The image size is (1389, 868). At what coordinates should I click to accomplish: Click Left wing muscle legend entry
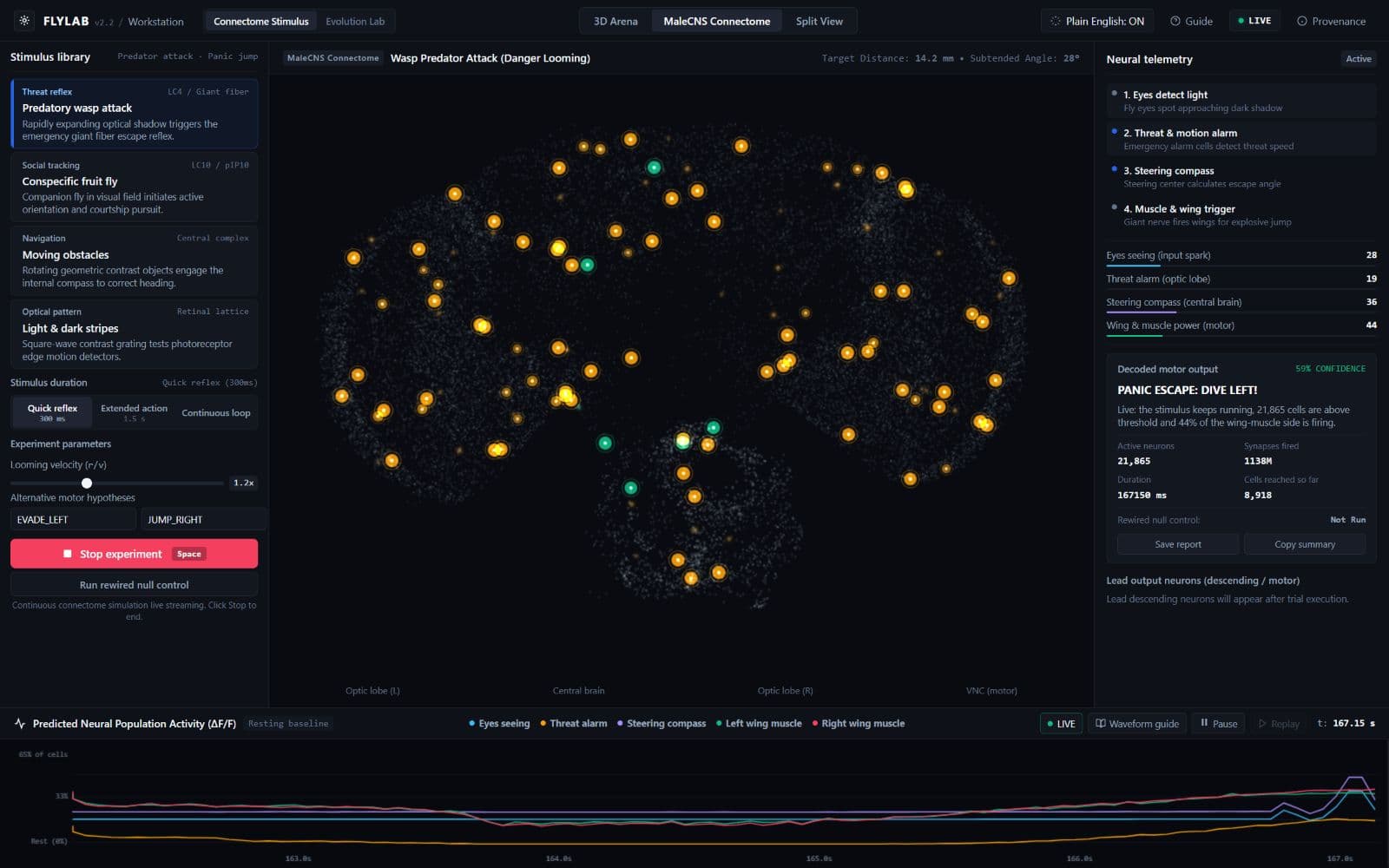click(x=759, y=723)
